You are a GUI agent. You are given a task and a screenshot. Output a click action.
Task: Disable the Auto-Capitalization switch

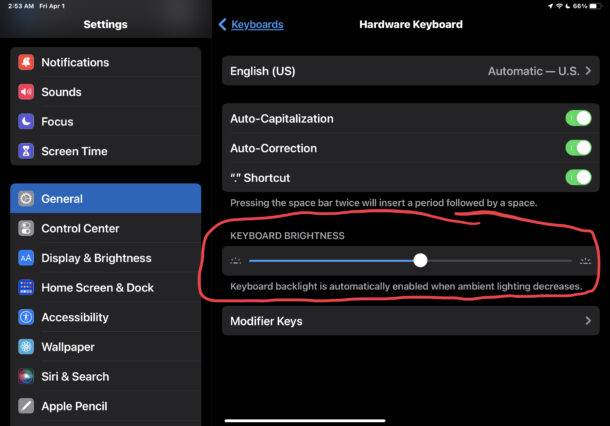578,118
